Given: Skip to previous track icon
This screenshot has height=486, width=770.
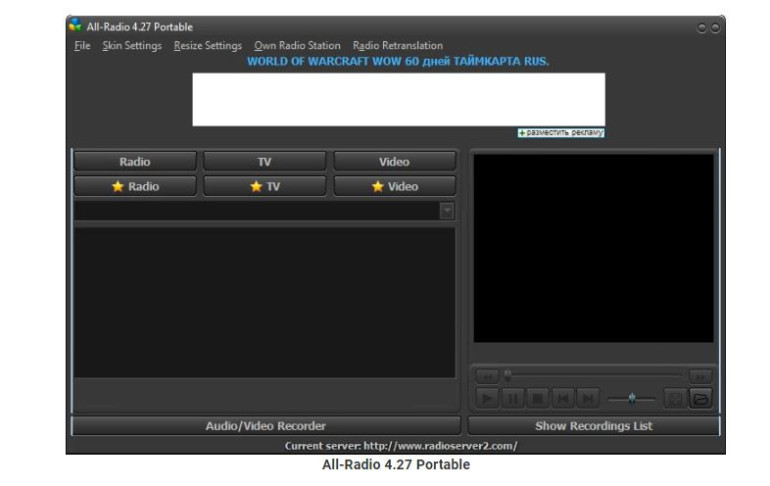Looking at the screenshot, I should 563,398.
